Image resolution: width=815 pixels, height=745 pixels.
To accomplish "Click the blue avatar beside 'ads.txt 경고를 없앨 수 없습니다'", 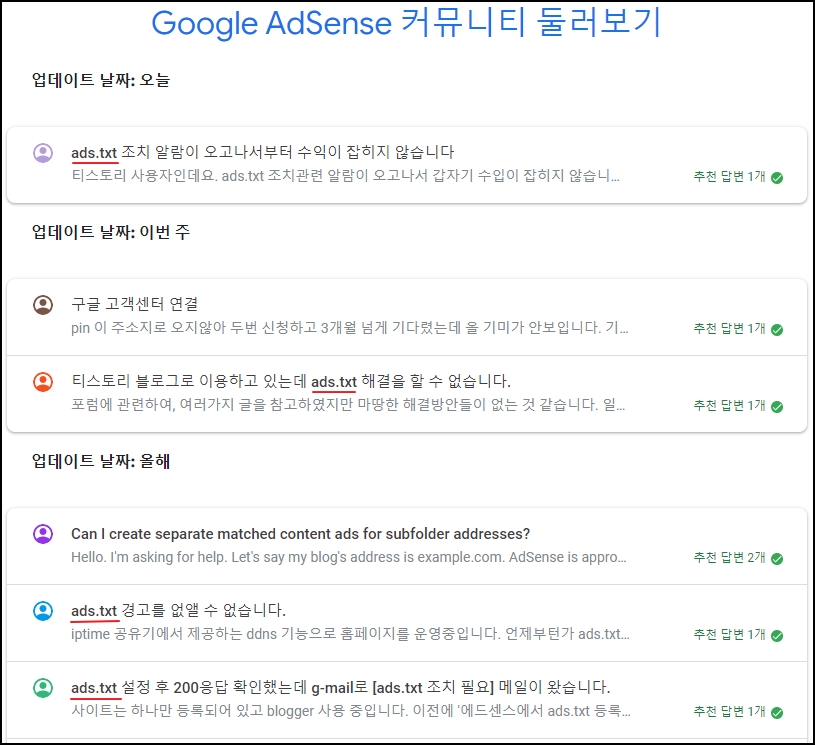I will click(x=43, y=610).
